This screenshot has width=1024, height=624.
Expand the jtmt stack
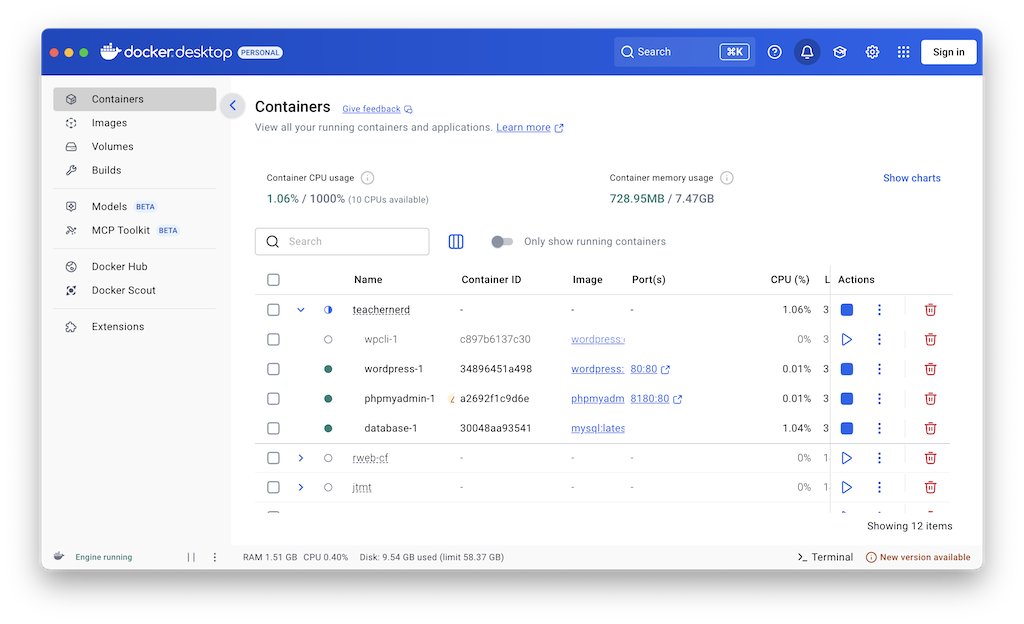point(300,488)
